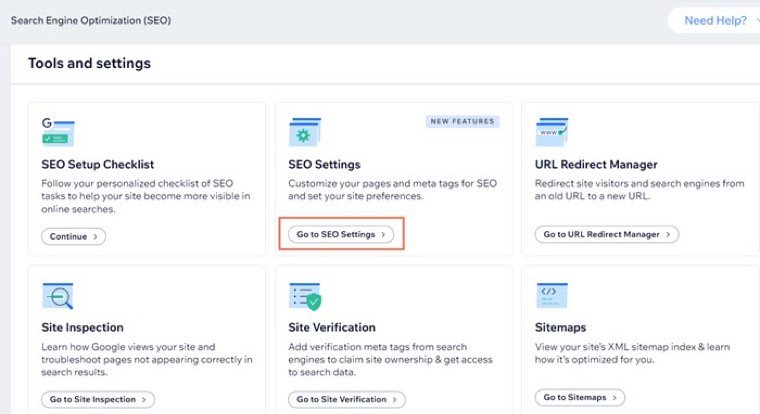Image resolution: width=760 pixels, height=414 pixels.
Task: Open Go to Site Inspection
Action: (x=98, y=399)
